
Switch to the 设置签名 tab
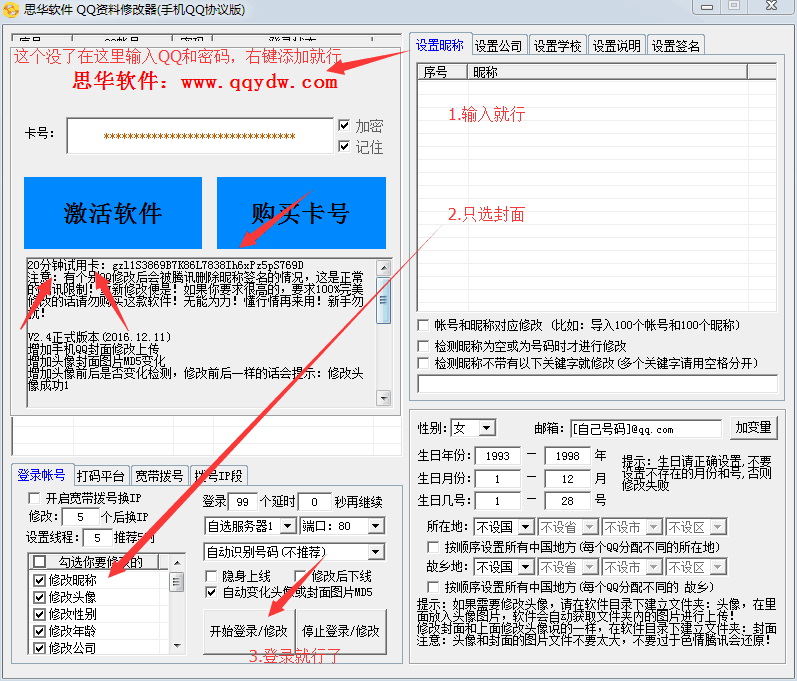pos(676,46)
